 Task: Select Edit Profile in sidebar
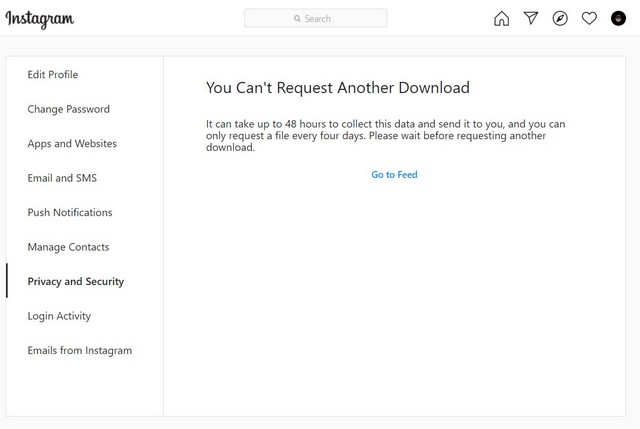[x=53, y=75]
